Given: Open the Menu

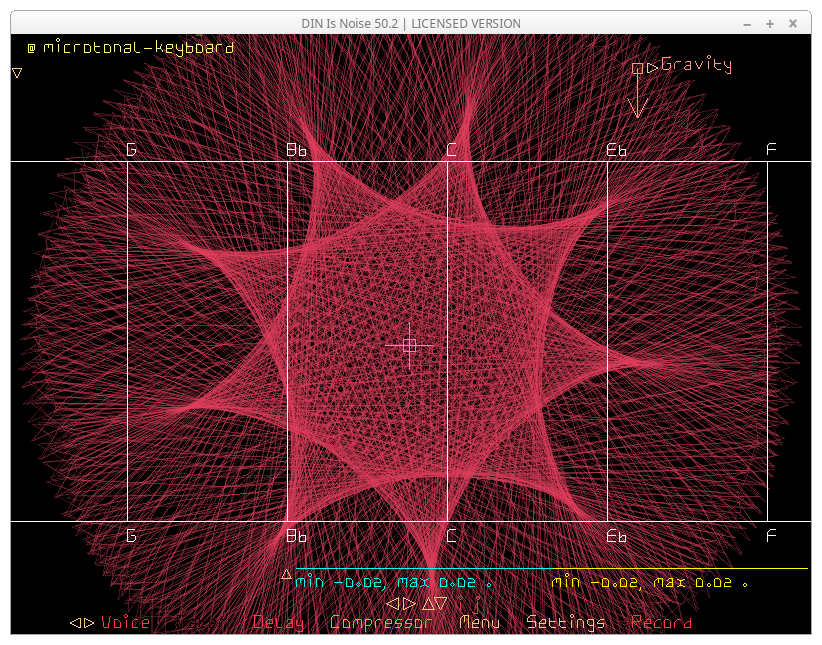Looking at the screenshot, I should click(479, 623).
